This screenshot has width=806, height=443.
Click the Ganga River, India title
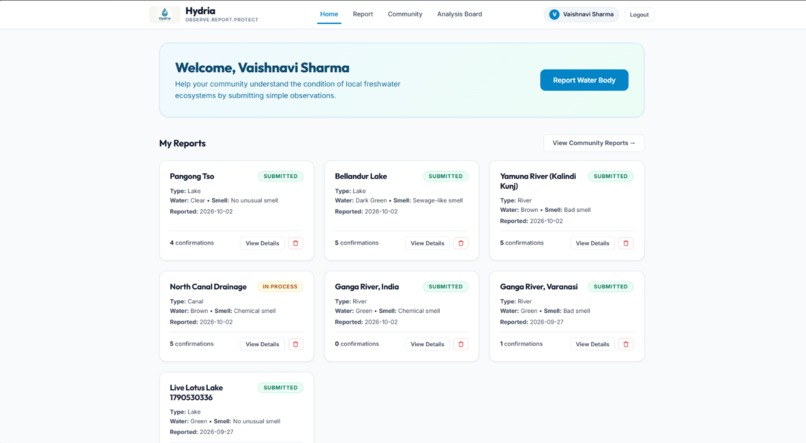[x=367, y=287]
